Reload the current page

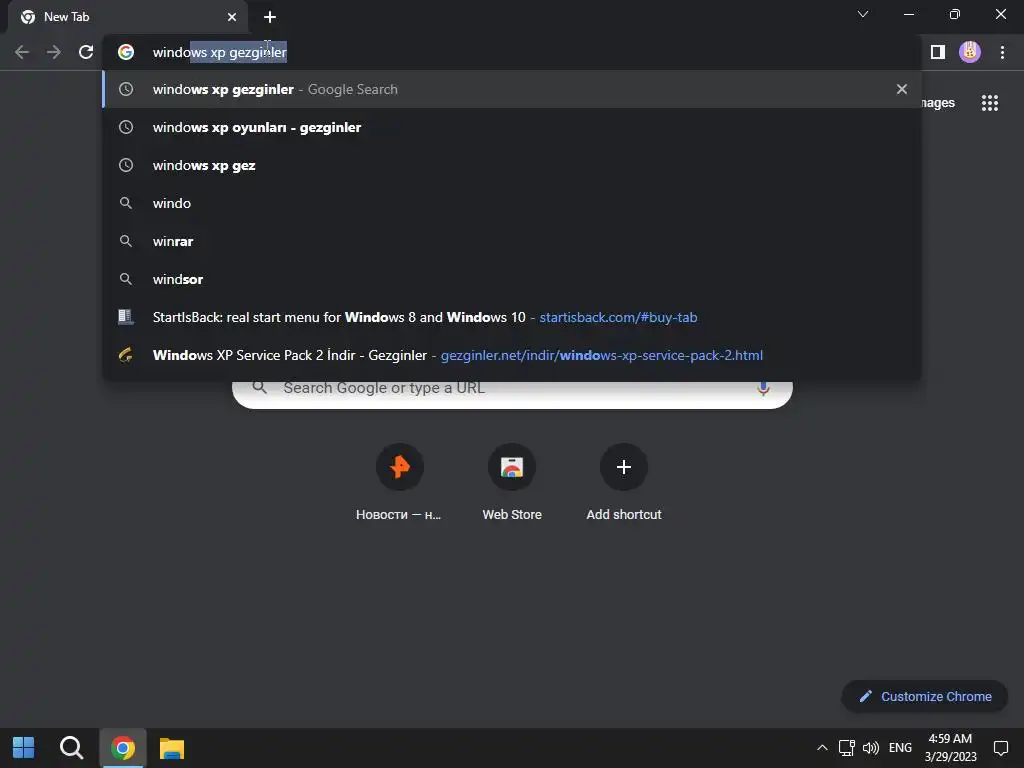point(86,52)
